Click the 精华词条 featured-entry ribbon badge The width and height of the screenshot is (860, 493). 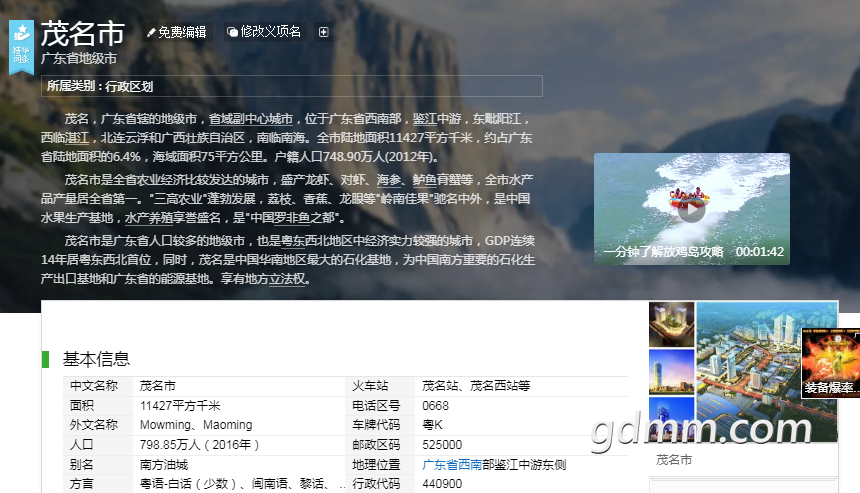[21, 47]
